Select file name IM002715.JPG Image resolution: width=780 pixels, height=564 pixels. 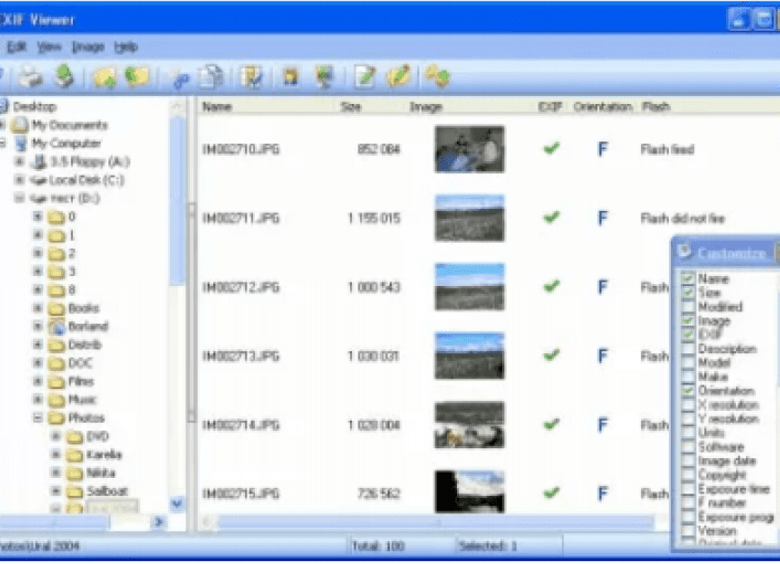[x=241, y=494]
